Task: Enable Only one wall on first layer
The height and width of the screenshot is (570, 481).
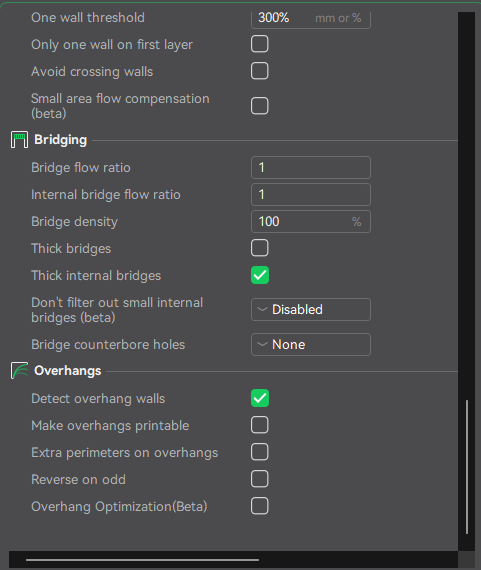Action: point(260,44)
